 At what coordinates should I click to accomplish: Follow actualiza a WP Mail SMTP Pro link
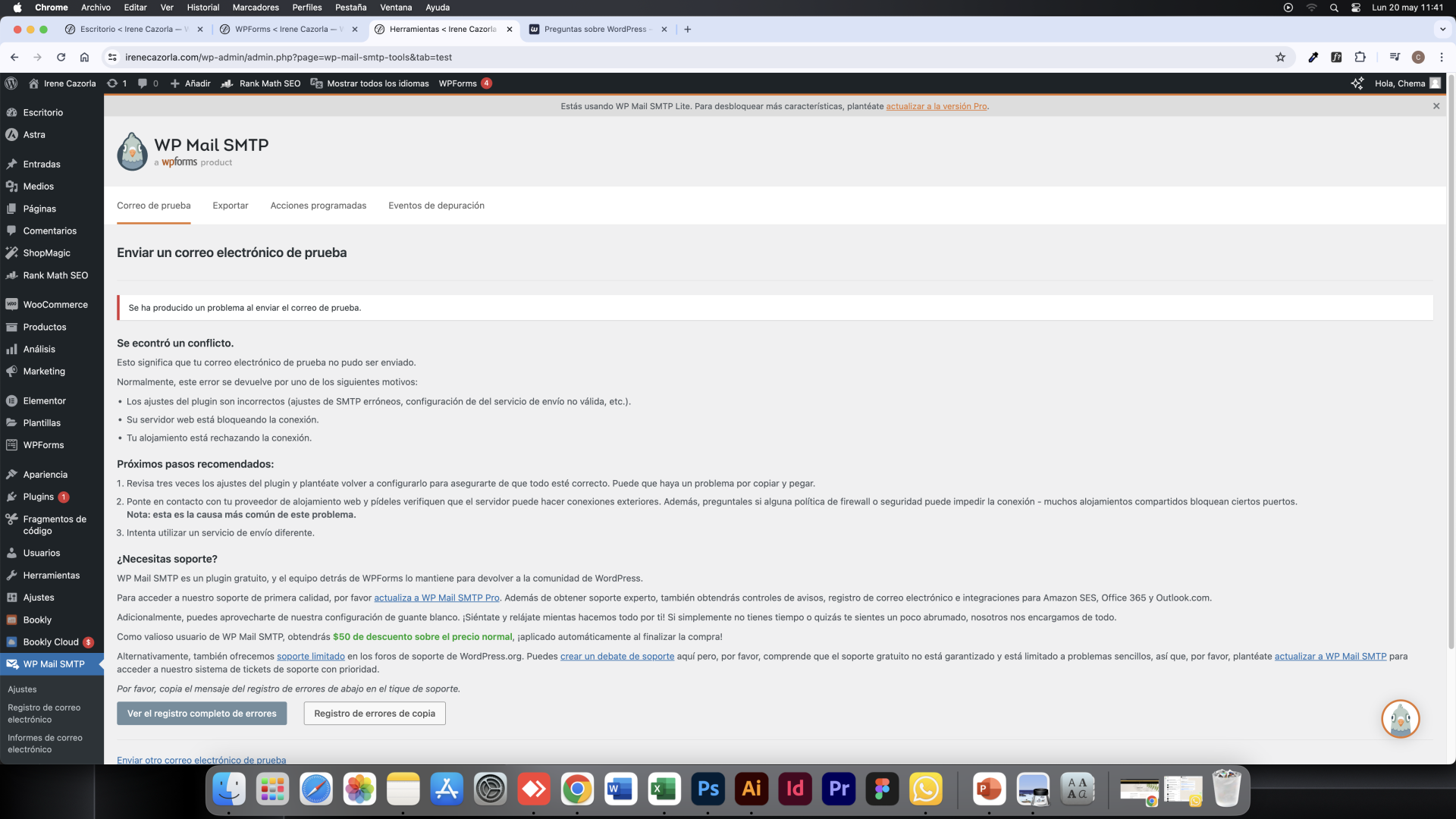pos(437,598)
